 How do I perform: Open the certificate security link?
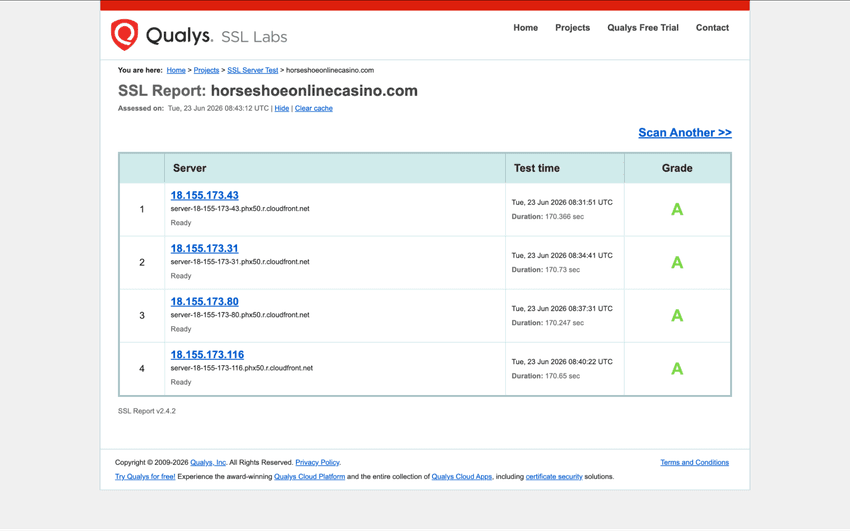(x=554, y=477)
